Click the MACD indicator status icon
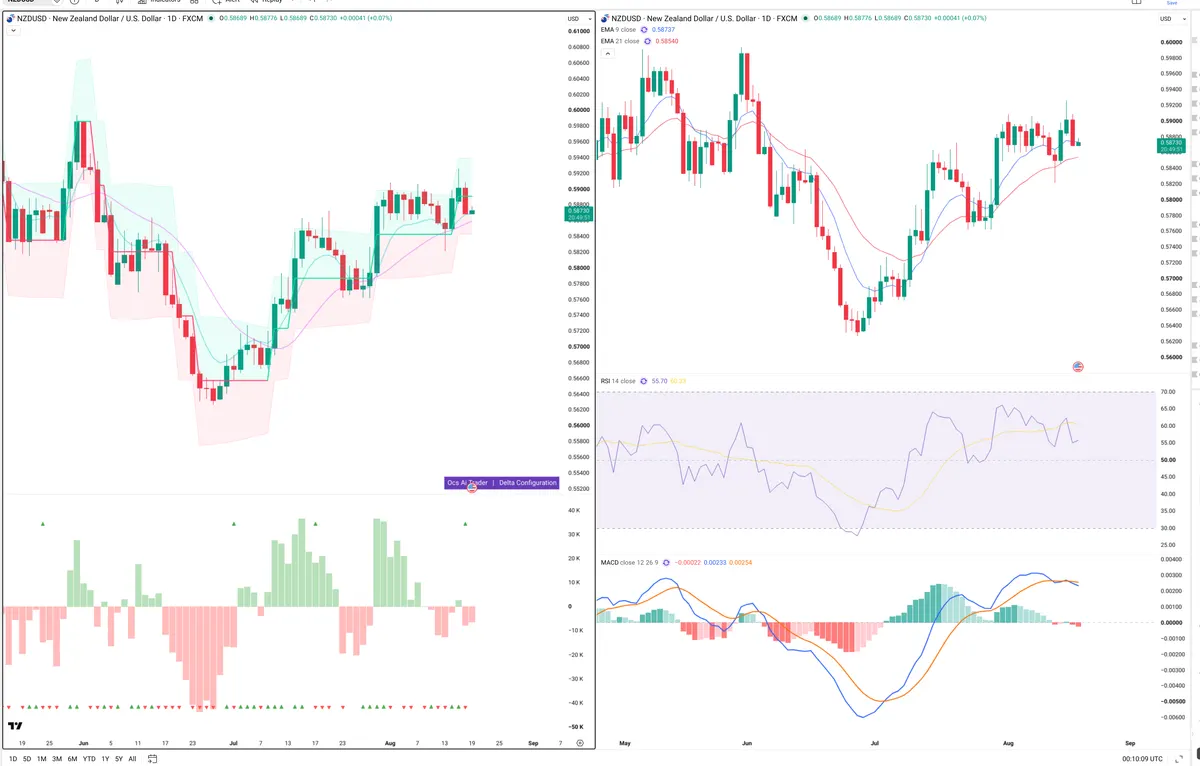Screen dimensions: 1200x766 (666, 562)
